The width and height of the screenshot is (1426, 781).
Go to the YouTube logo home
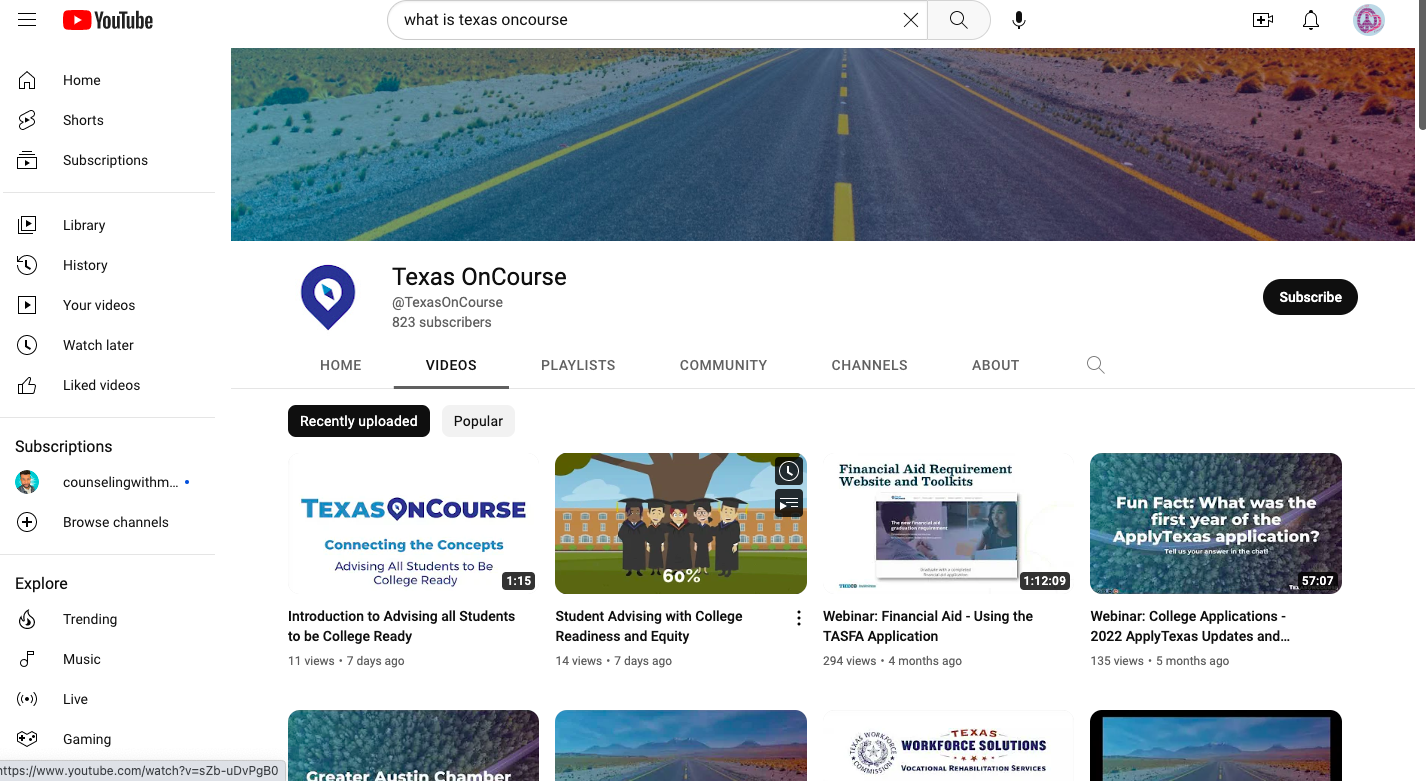108,20
